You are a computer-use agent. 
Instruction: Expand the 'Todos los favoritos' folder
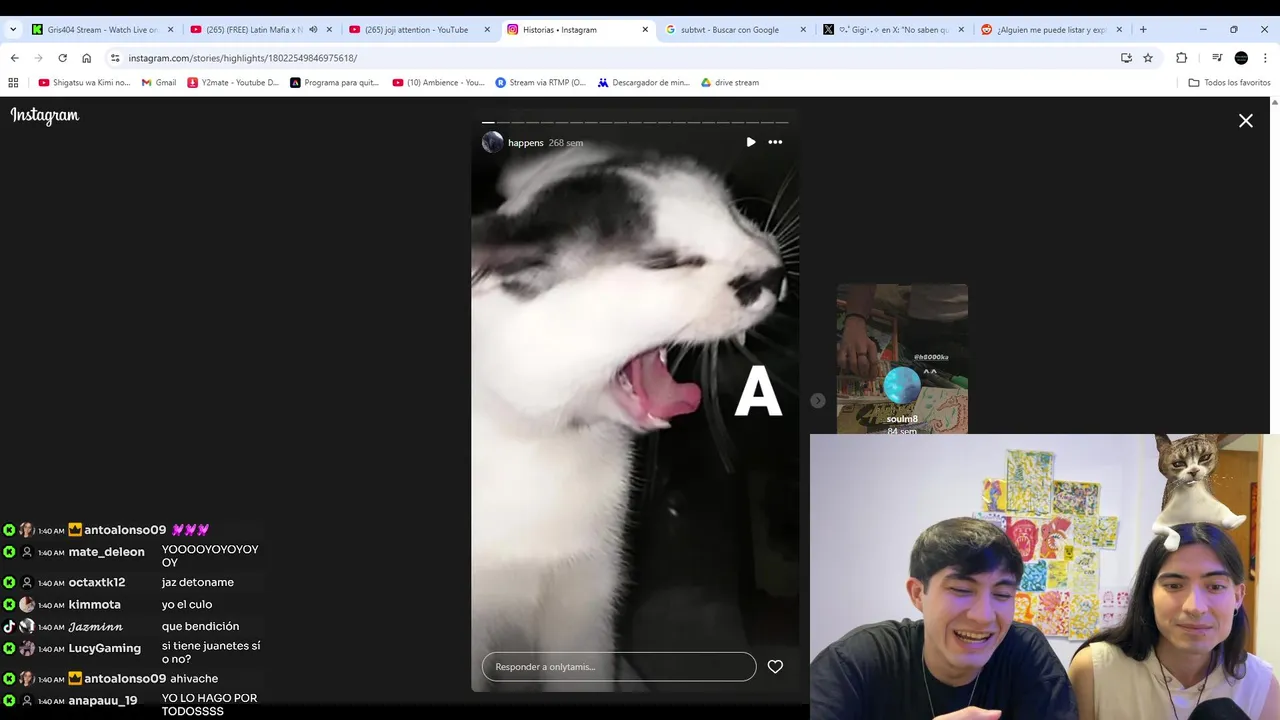[x=1229, y=83]
